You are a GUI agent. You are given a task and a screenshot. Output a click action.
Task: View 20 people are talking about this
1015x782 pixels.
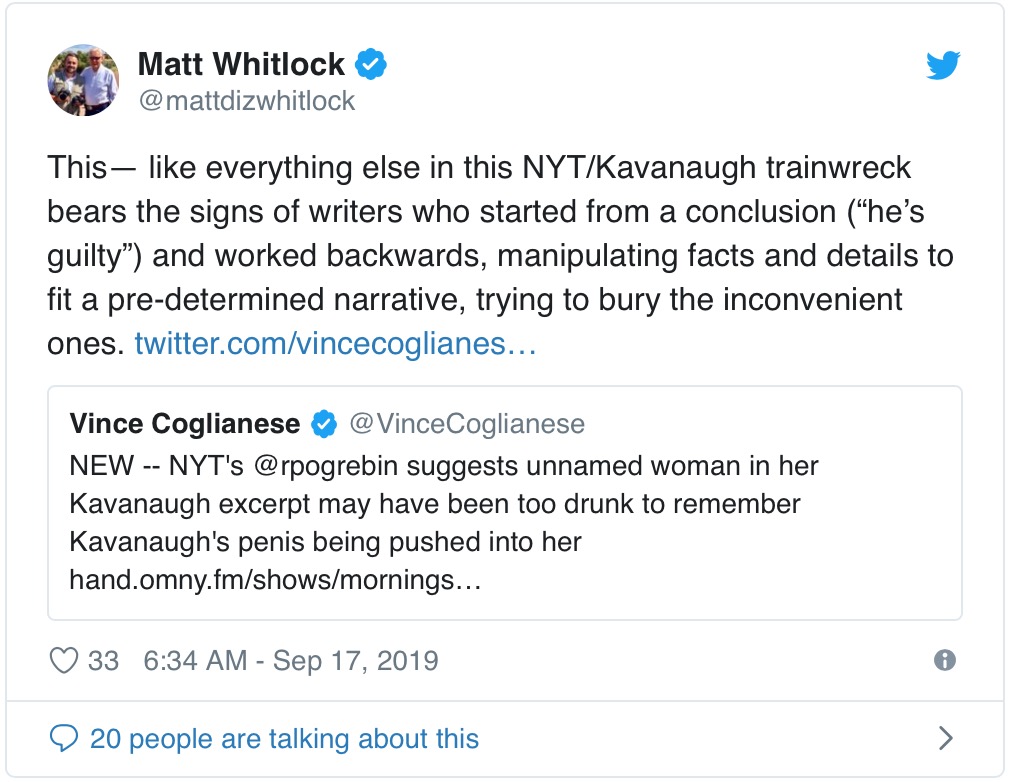point(284,739)
